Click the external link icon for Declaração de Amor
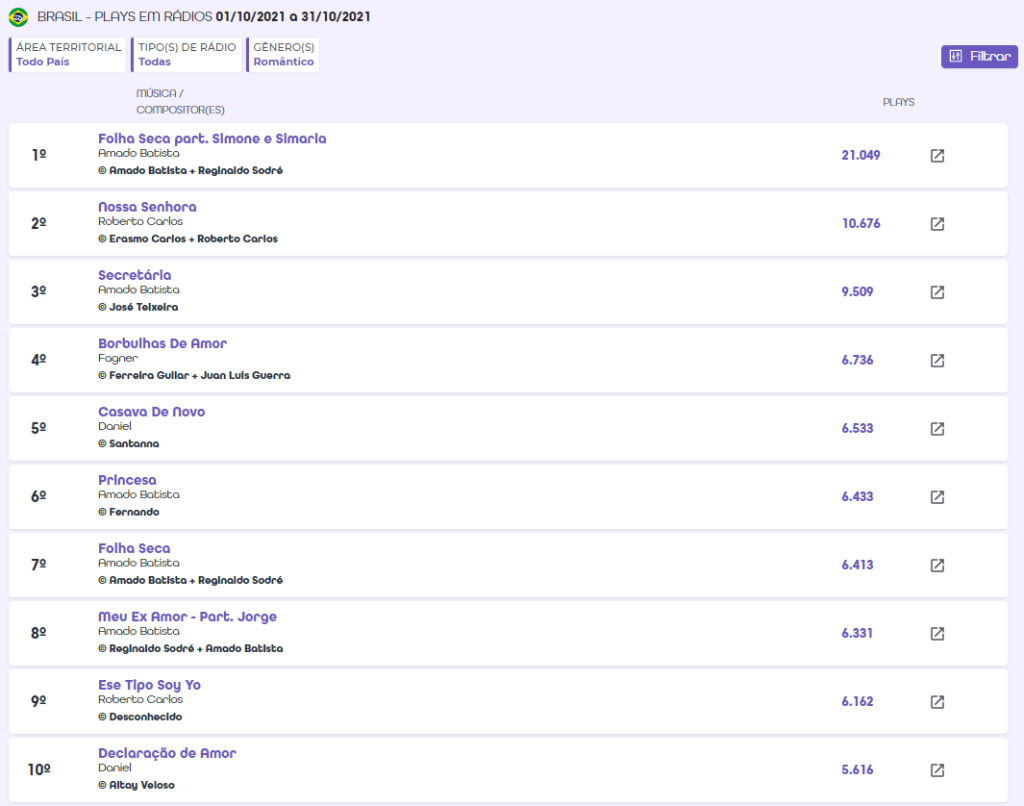1024x806 pixels. (937, 770)
